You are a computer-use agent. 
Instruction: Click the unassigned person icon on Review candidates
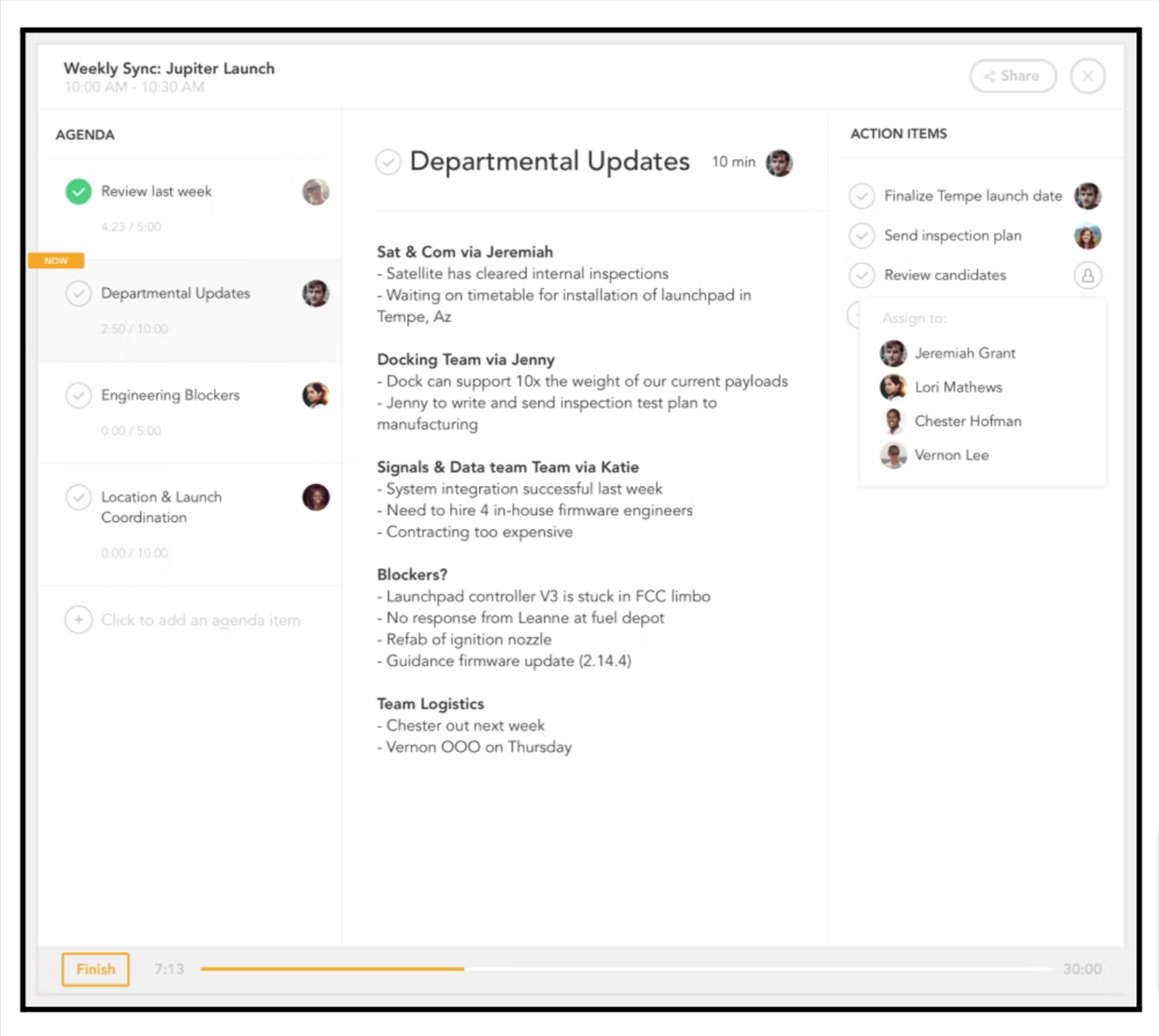(1088, 275)
